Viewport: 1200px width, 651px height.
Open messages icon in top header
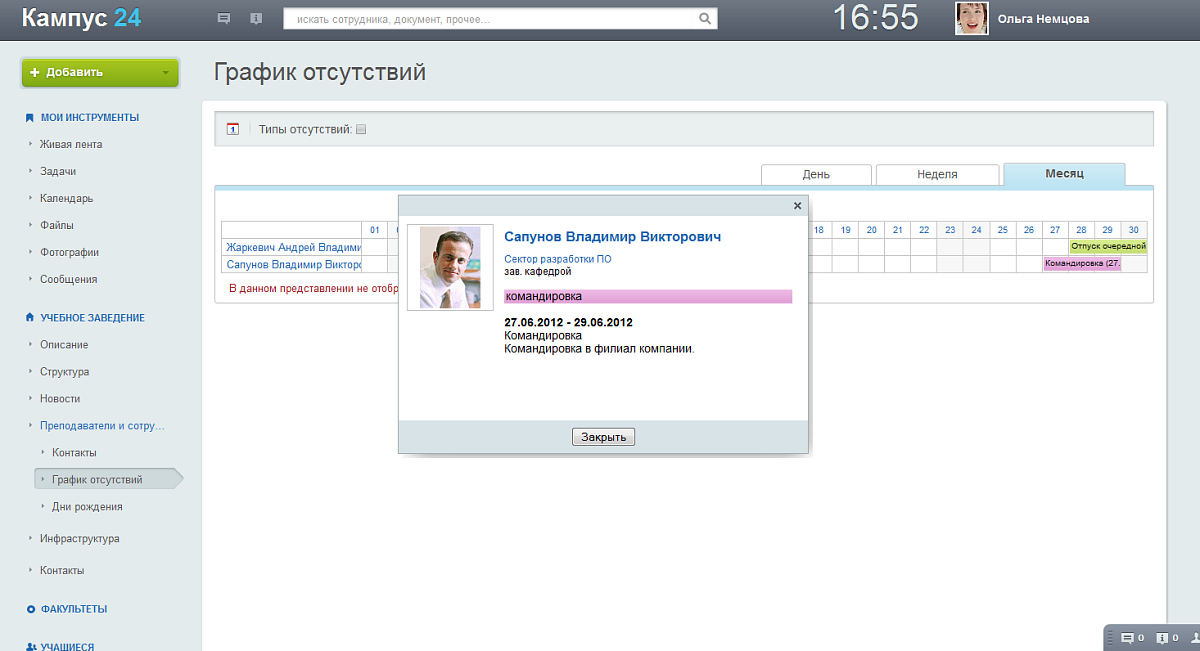tap(224, 18)
